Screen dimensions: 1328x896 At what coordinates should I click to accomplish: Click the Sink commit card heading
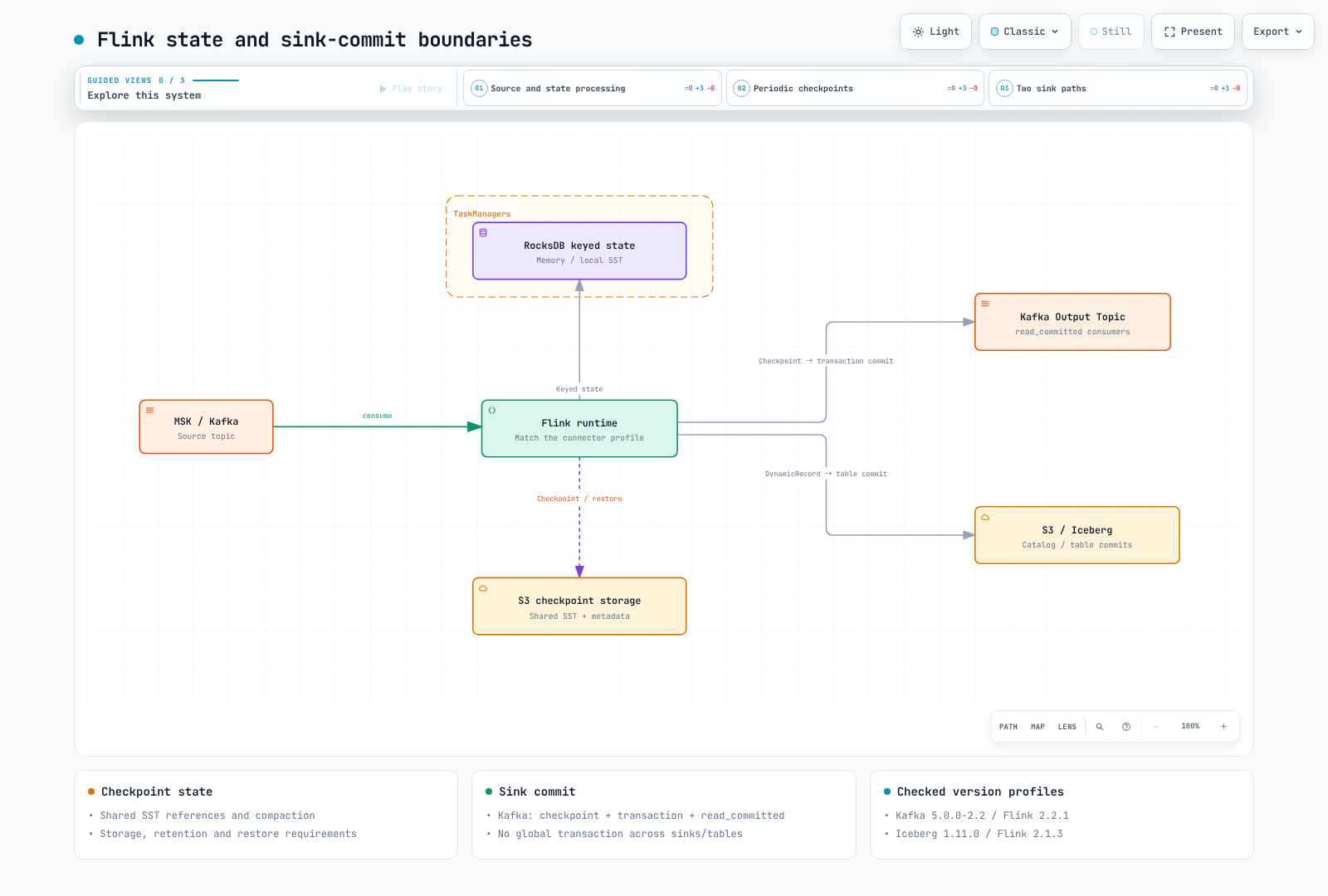(x=537, y=791)
